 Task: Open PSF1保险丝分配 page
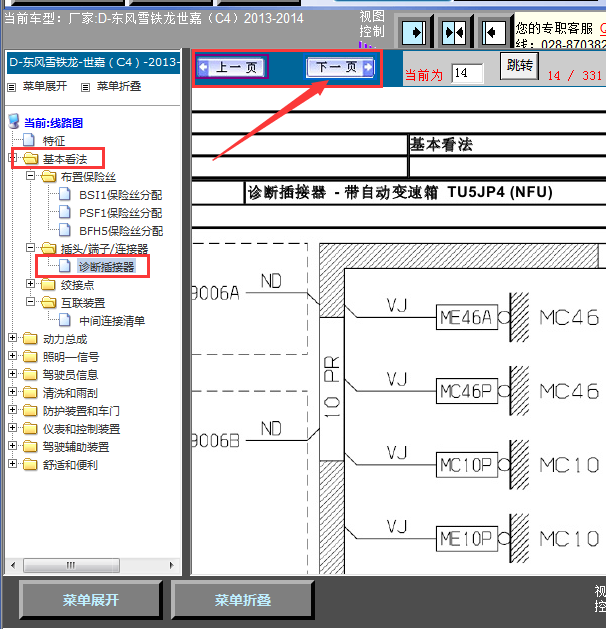120,213
